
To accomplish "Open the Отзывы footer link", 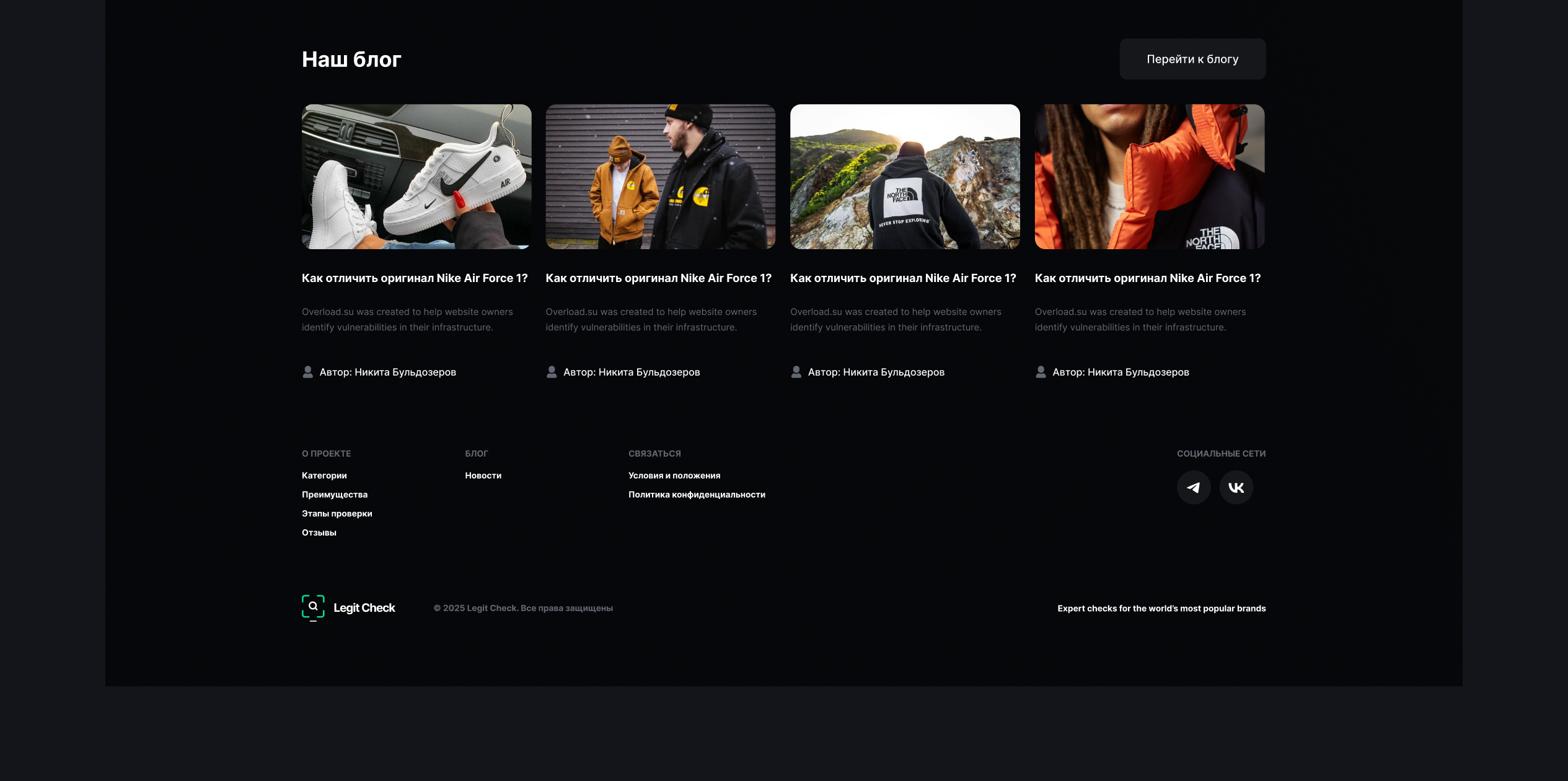I will [x=319, y=532].
